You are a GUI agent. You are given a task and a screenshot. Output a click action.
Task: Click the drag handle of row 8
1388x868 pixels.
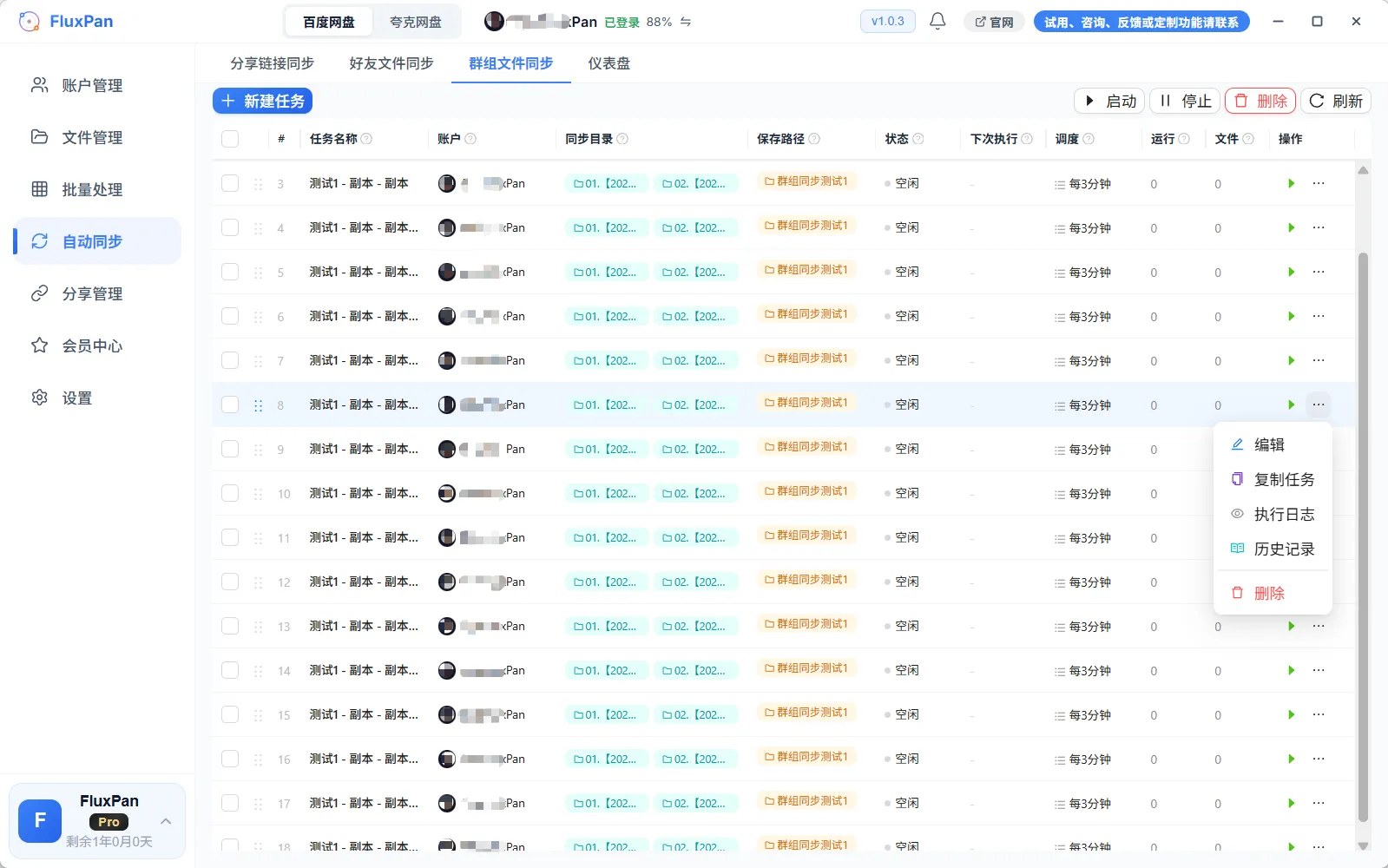click(258, 405)
